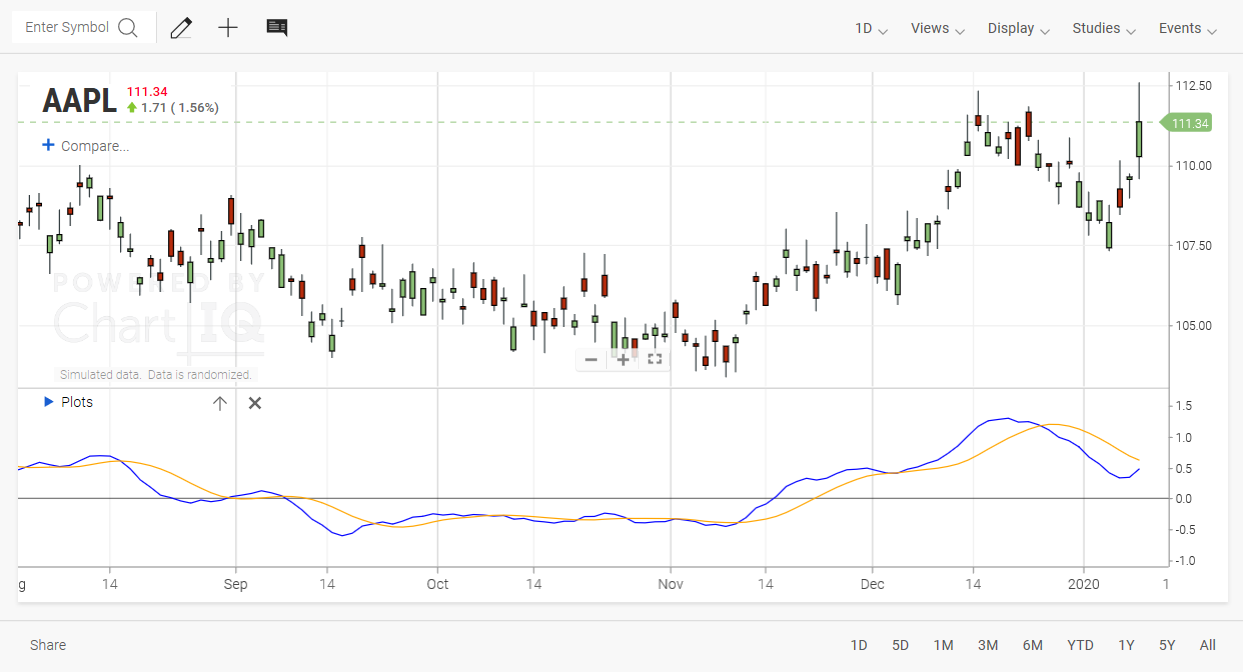
Task: Click the 107.50 price axis label
Action: pos(1194,246)
